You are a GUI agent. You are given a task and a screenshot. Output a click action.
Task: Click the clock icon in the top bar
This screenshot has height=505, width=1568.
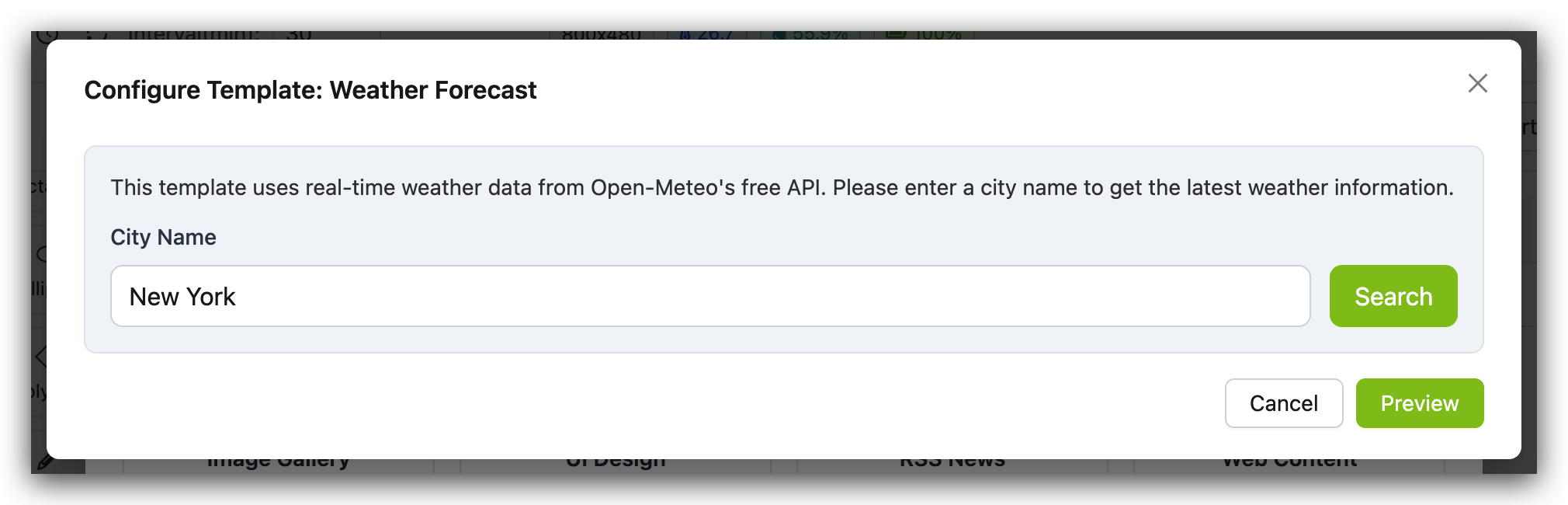pyautogui.click(x=48, y=35)
